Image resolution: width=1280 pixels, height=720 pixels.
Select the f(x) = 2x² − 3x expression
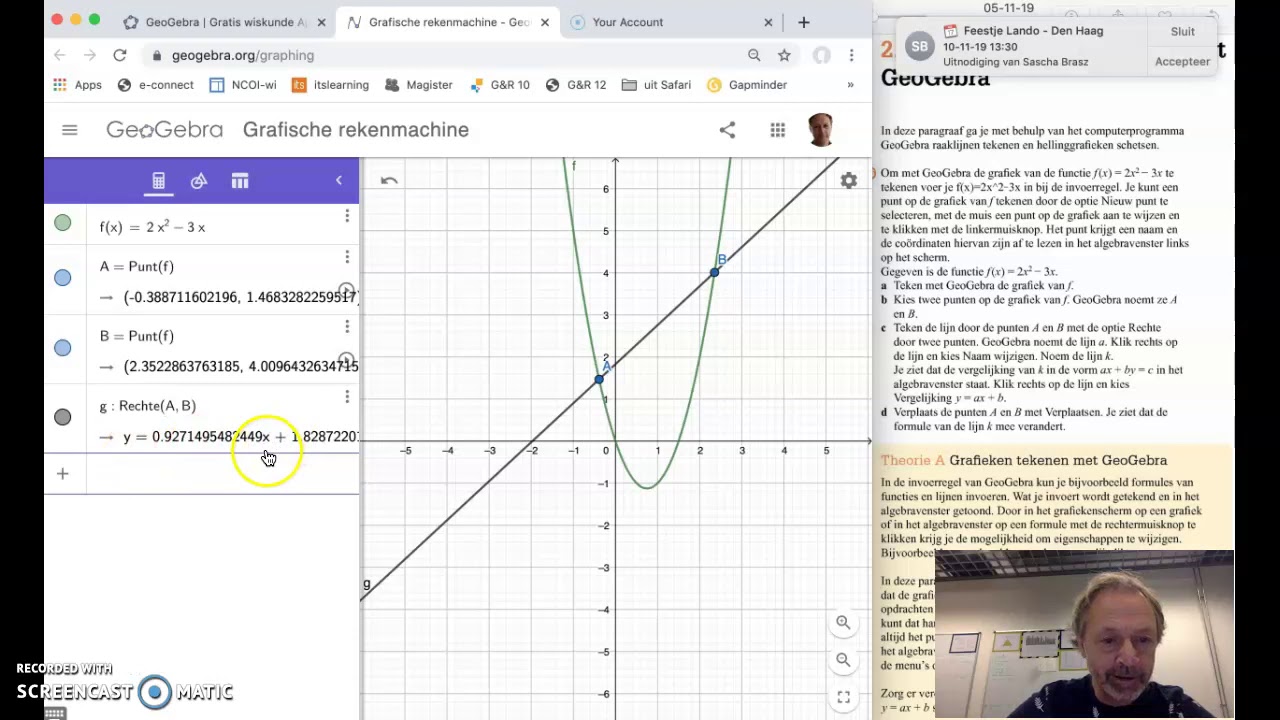pyautogui.click(x=152, y=227)
